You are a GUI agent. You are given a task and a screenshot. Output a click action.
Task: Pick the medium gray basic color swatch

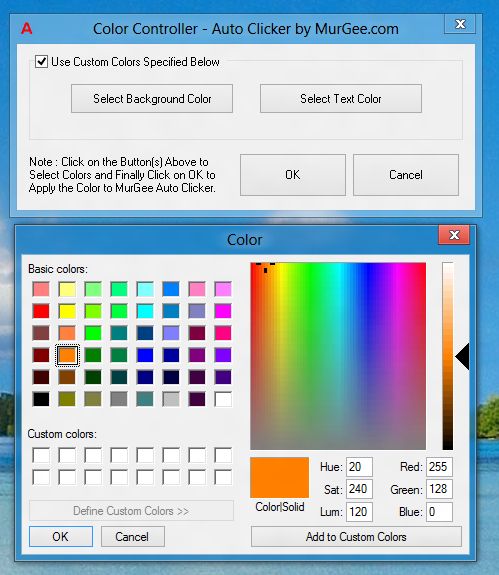click(119, 399)
